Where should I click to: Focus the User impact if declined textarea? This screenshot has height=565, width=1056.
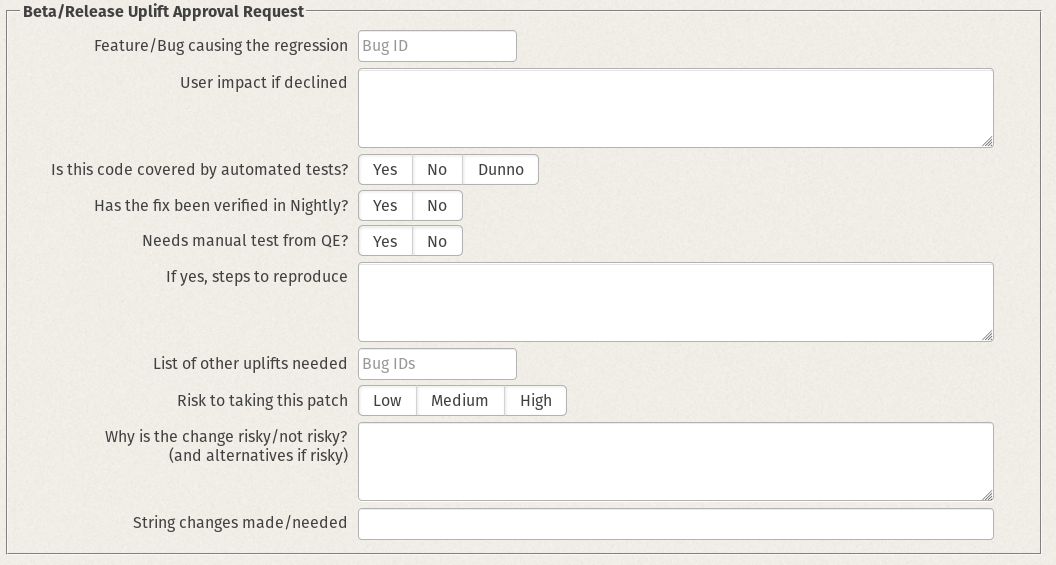675,108
